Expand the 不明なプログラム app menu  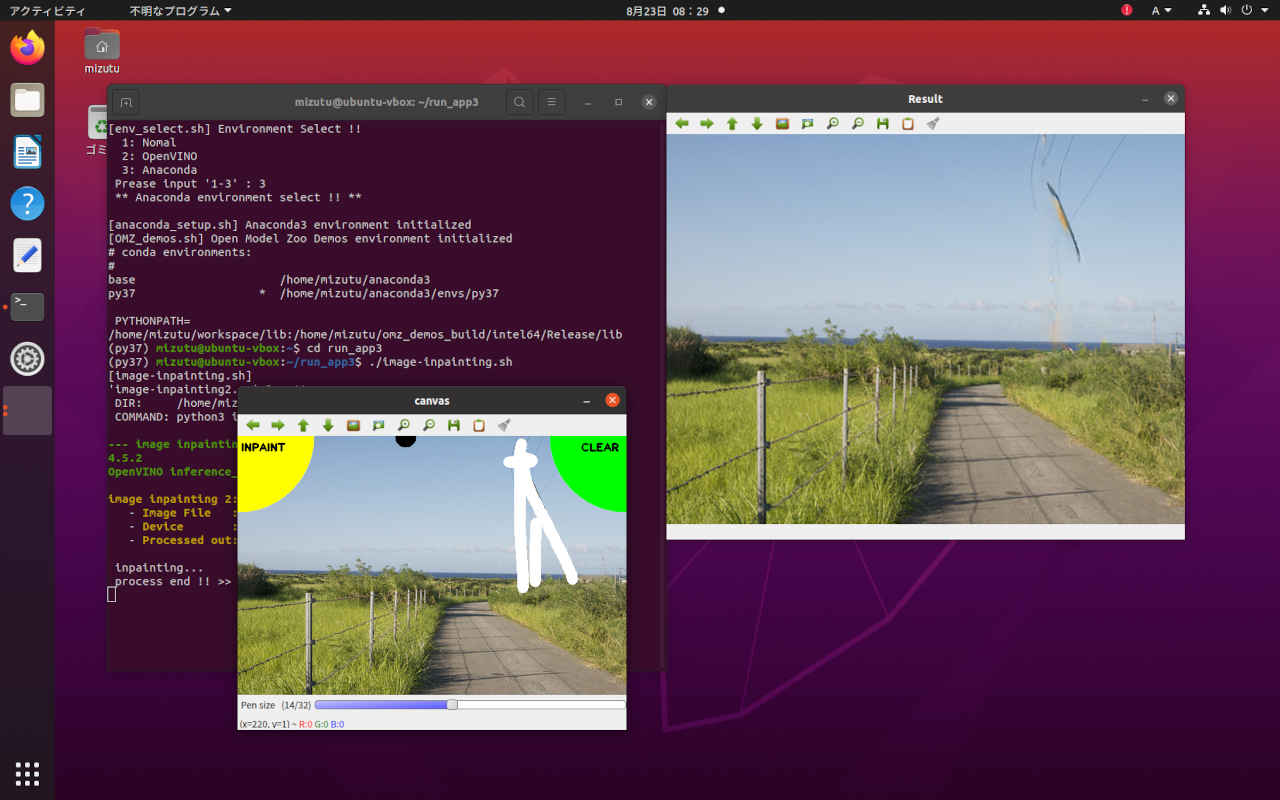(180, 10)
